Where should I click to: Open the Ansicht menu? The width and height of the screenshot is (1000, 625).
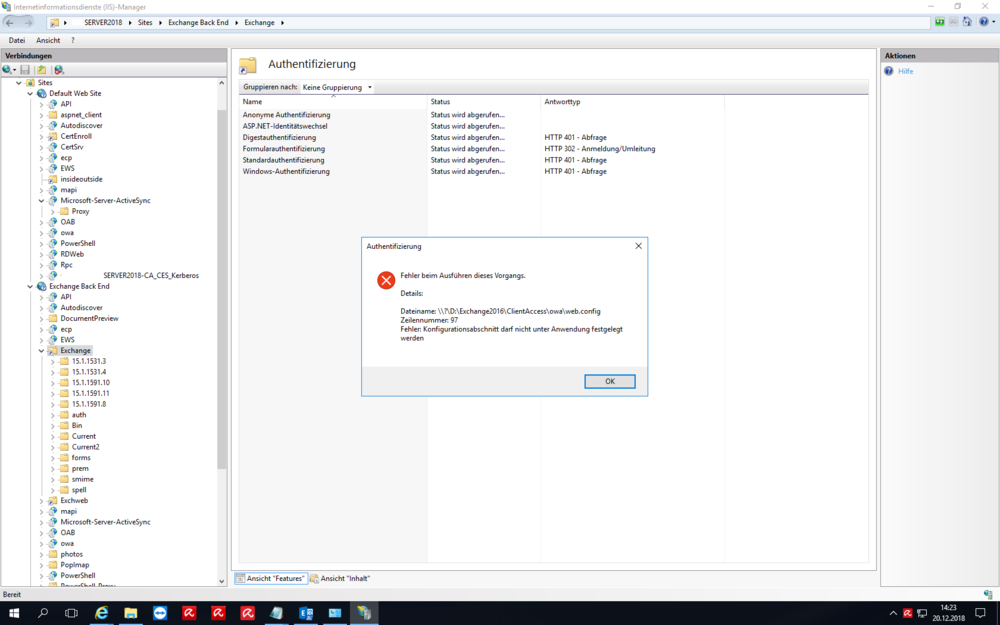48,41
